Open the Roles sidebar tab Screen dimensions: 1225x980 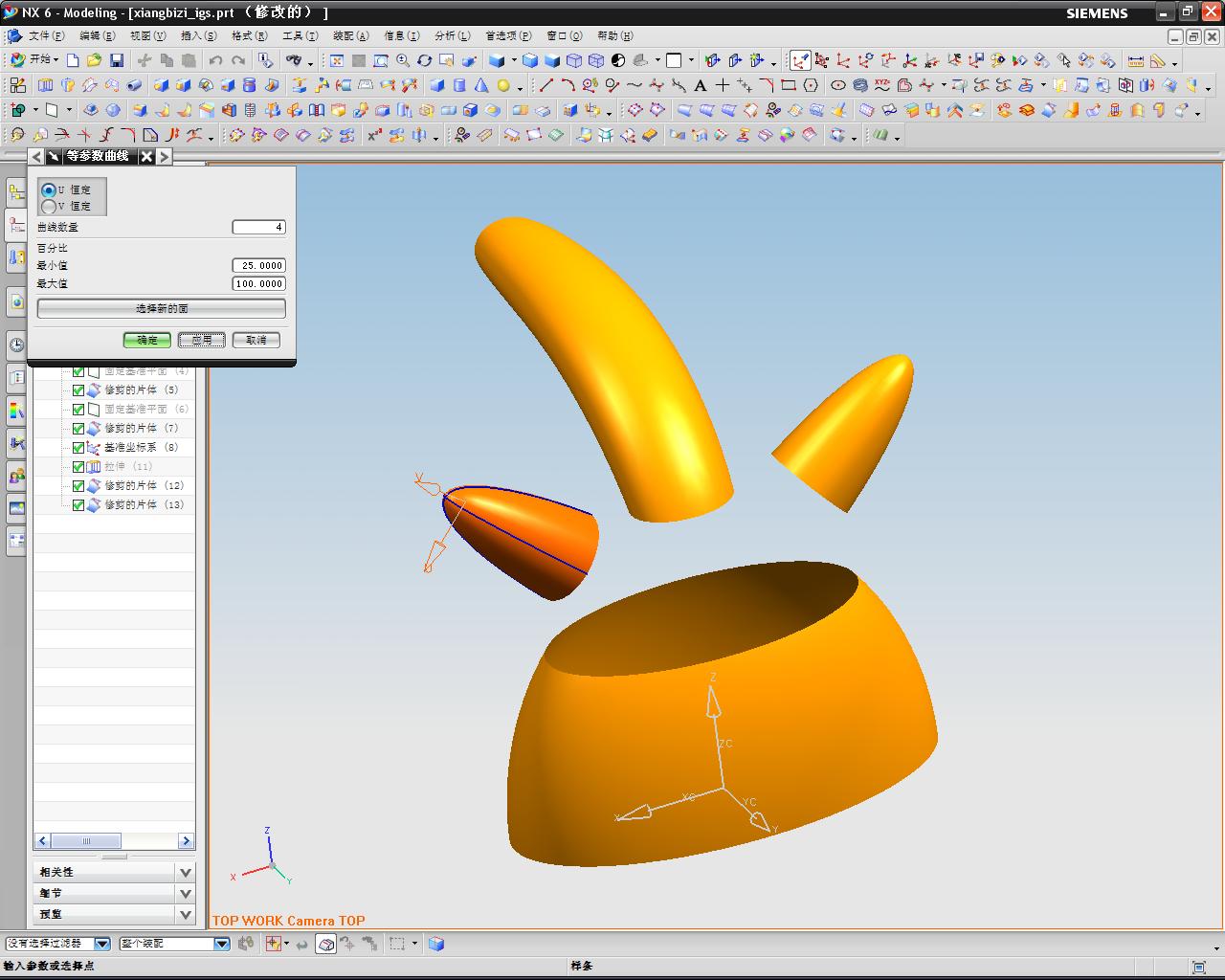coord(16,476)
